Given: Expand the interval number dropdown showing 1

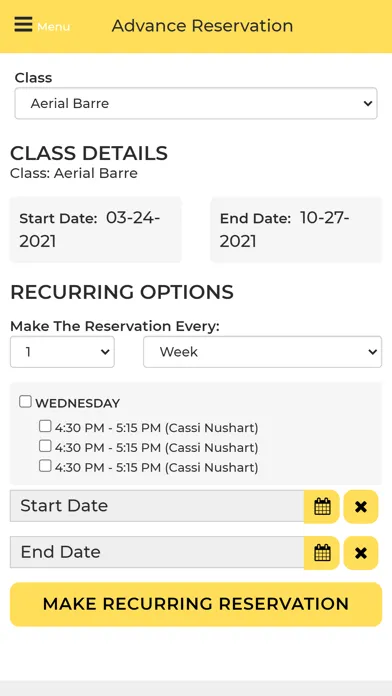Looking at the screenshot, I should pos(62,352).
